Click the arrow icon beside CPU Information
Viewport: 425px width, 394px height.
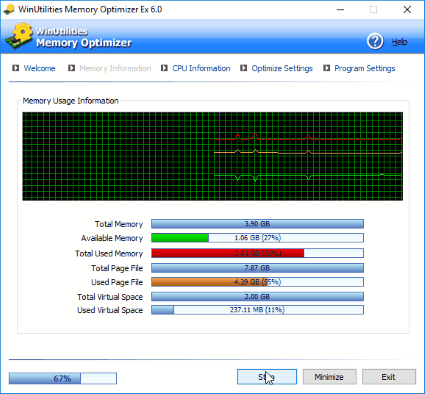coord(164,68)
